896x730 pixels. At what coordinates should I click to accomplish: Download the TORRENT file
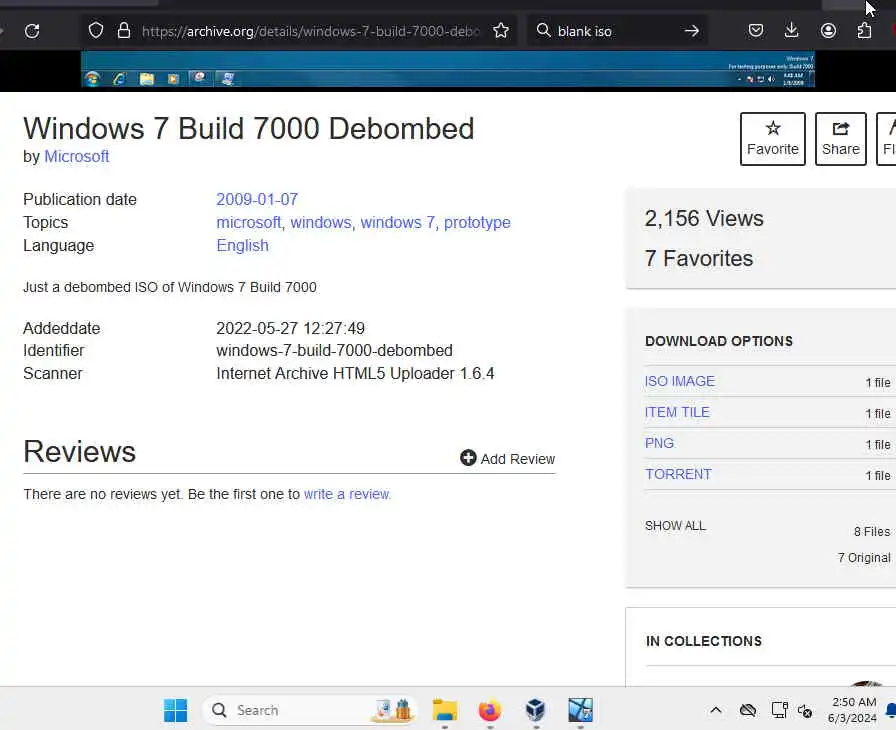click(678, 474)
